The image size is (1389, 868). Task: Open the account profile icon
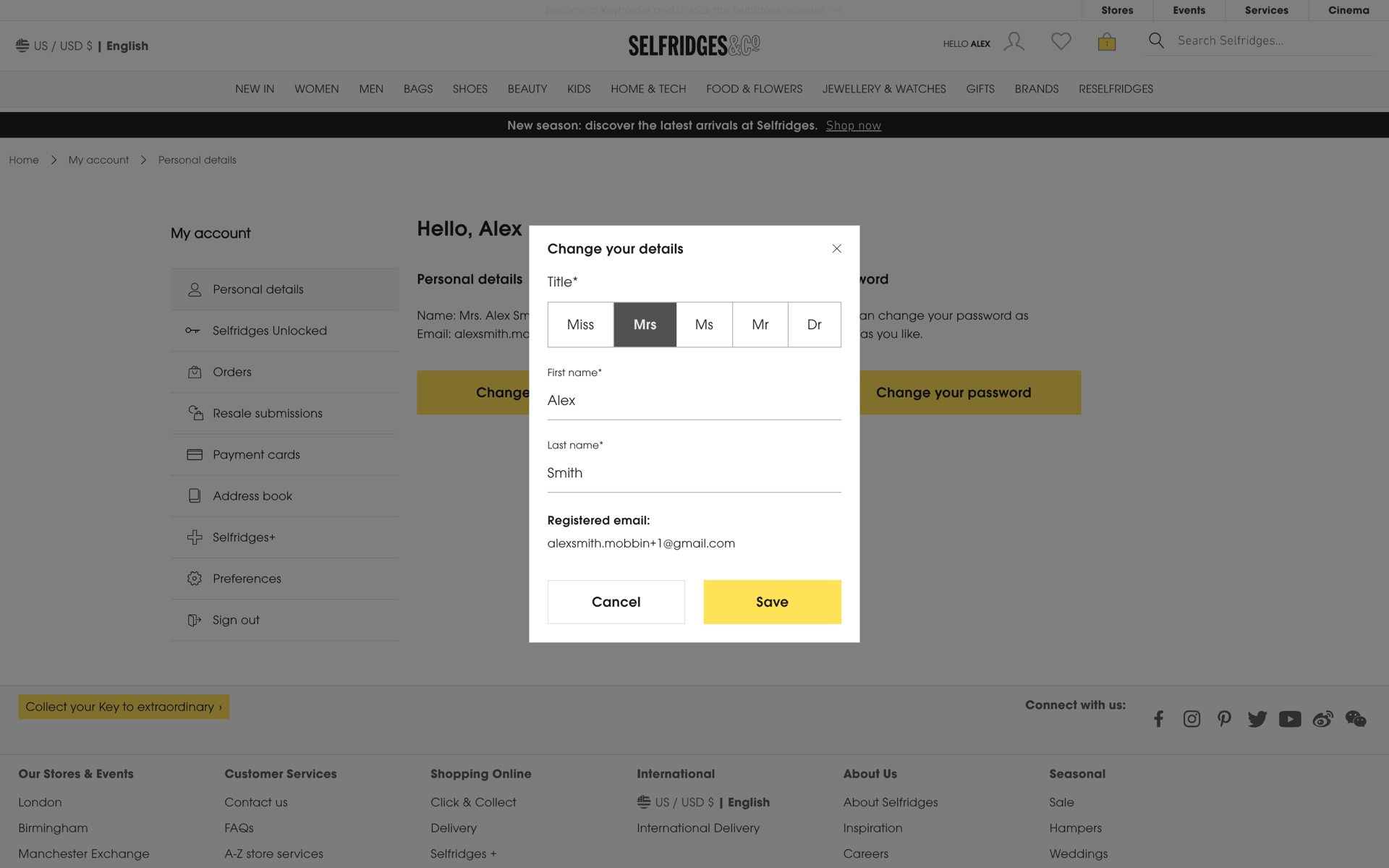pyautogui.click(x=1014, y=42)
